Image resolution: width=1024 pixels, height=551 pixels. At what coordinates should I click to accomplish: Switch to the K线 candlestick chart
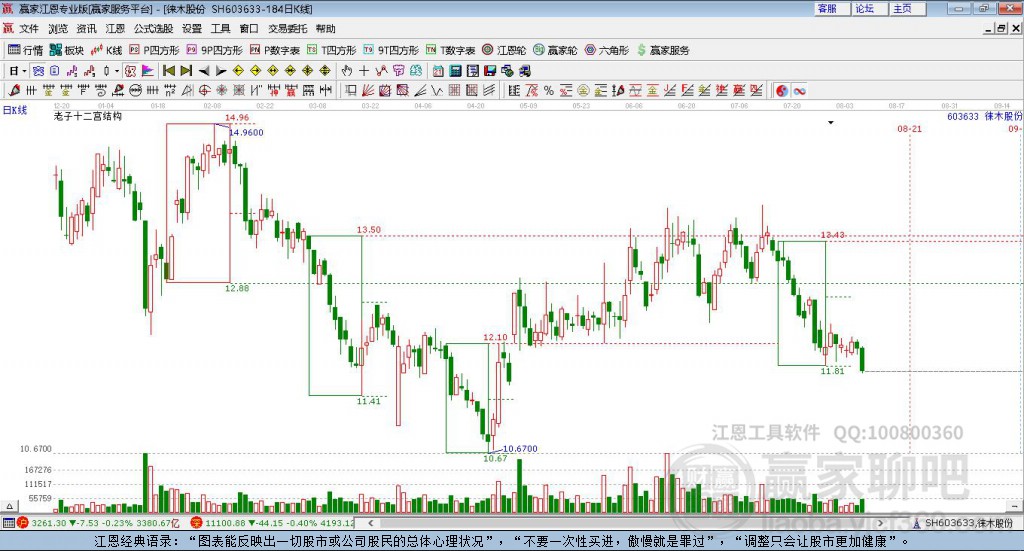click(106, 50)
